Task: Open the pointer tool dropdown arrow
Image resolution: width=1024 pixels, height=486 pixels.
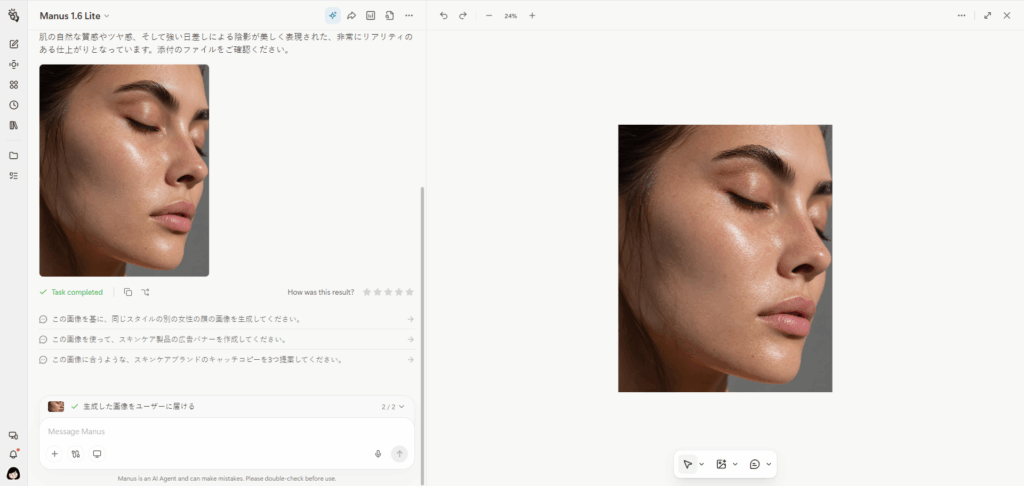Action: click(x=702, y=464)
